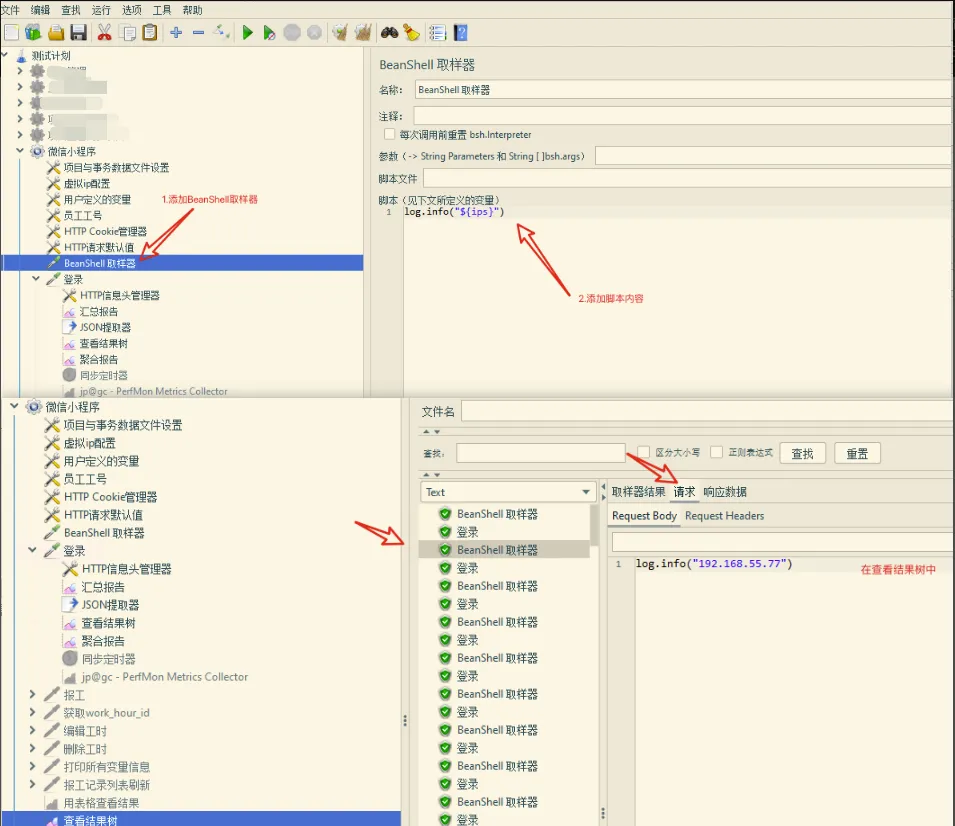Click the scissors Cut icon
Viewport: 955px width, 826px height.
(x=104, y=32)
